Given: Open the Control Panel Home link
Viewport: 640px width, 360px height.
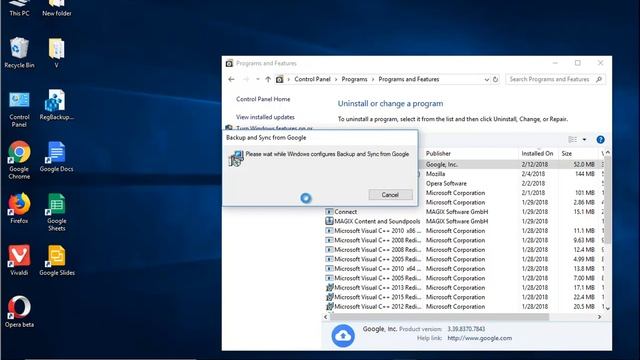Looking at the screenshot, I should point(263,99).
